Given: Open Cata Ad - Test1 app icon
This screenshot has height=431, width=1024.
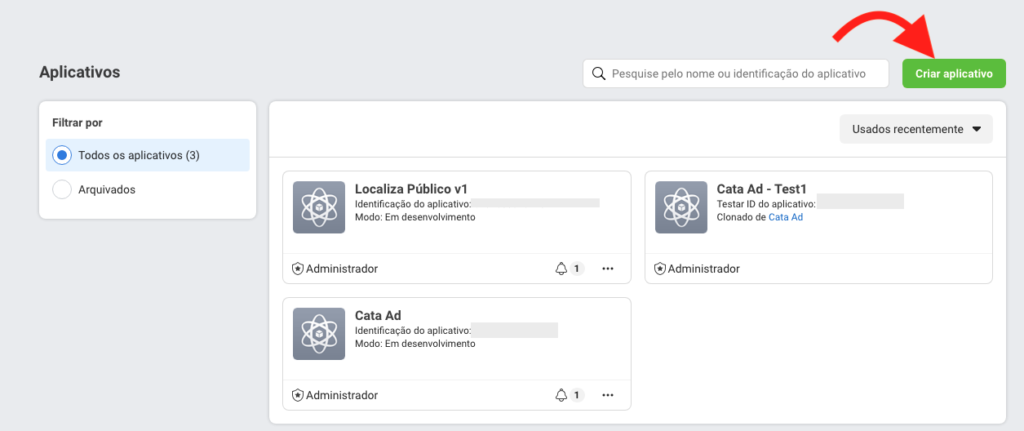Looking at the screenshot, I should pos(681,207).
